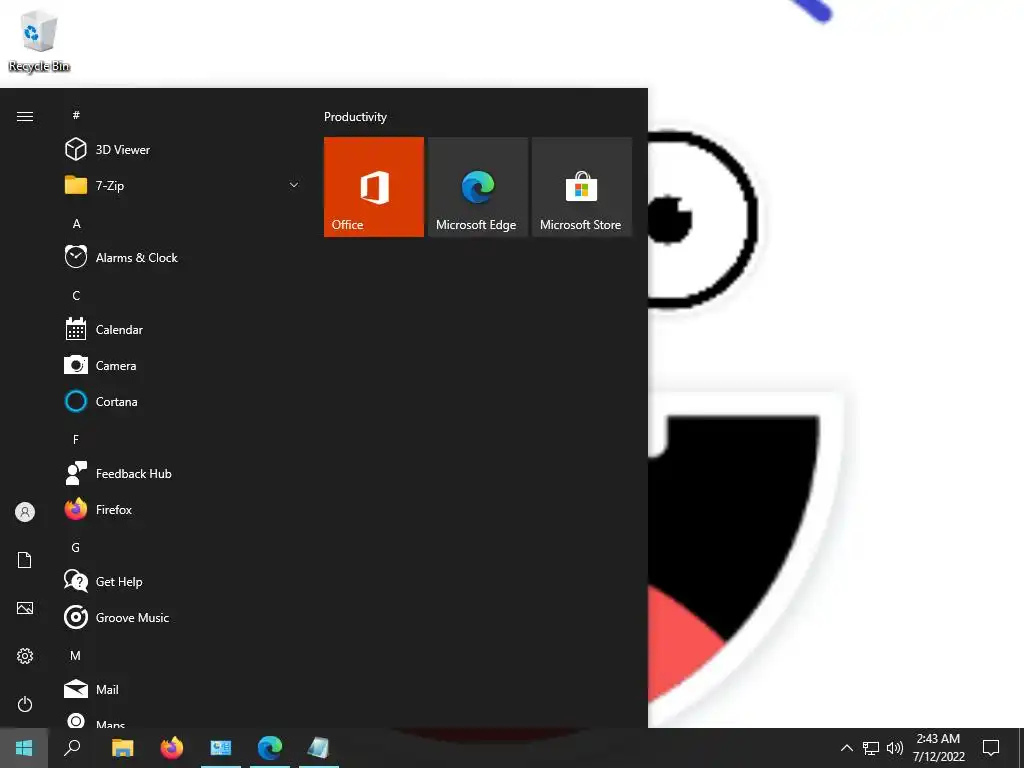
Task: Click the 'F' letter group header
Action: pos(76,440)
